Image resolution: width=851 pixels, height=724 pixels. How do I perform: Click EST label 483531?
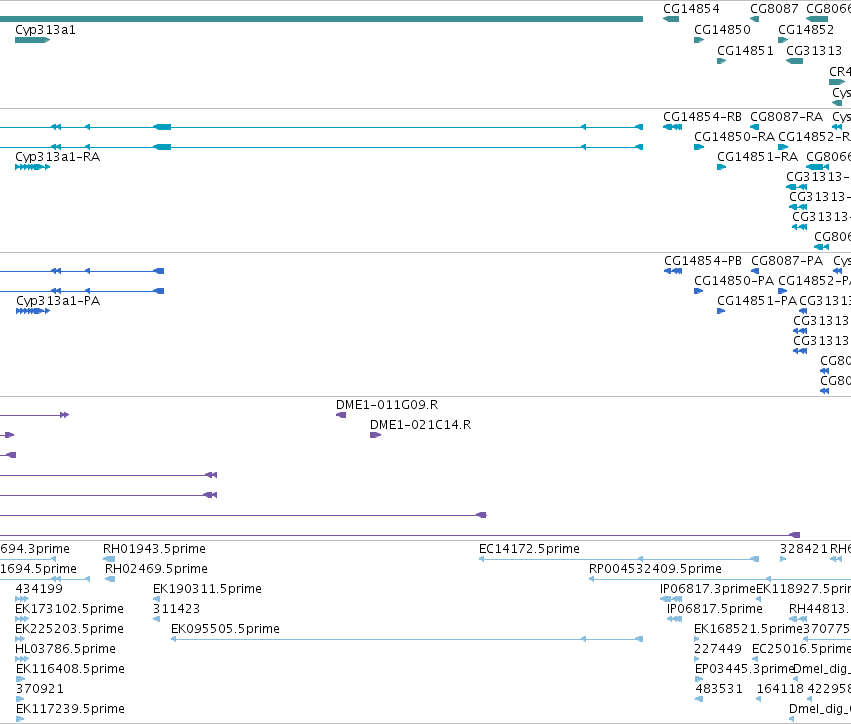tap(719, 689)
